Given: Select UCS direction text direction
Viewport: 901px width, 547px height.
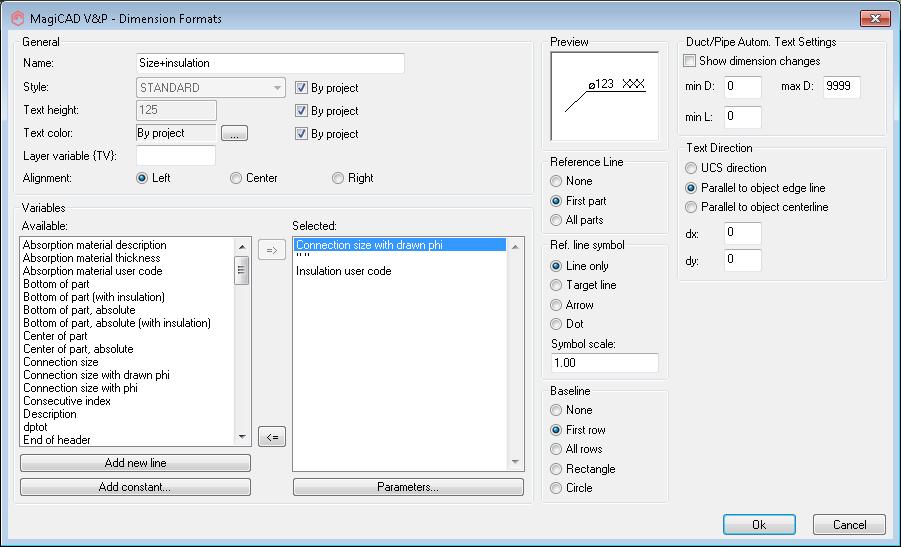Looking at the screenshot, I should click(x=691, y=168).
